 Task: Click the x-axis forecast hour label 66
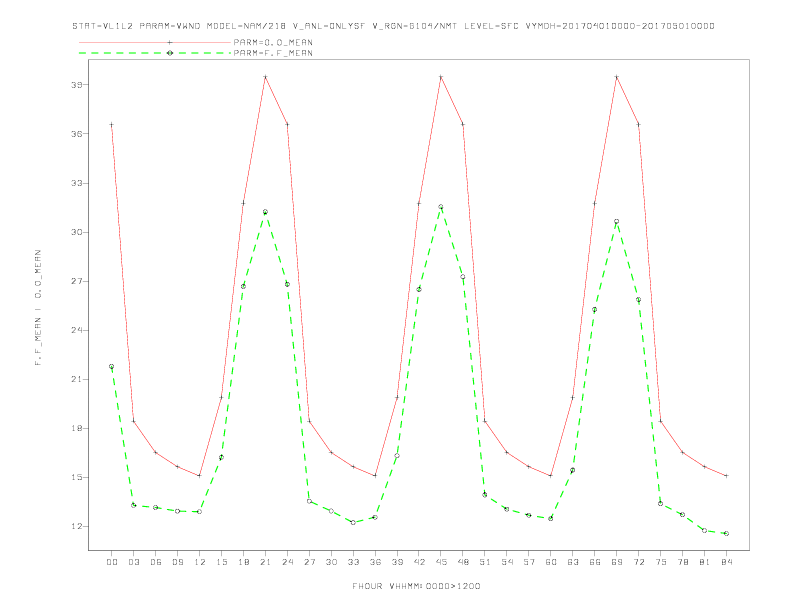click(595, 562)
